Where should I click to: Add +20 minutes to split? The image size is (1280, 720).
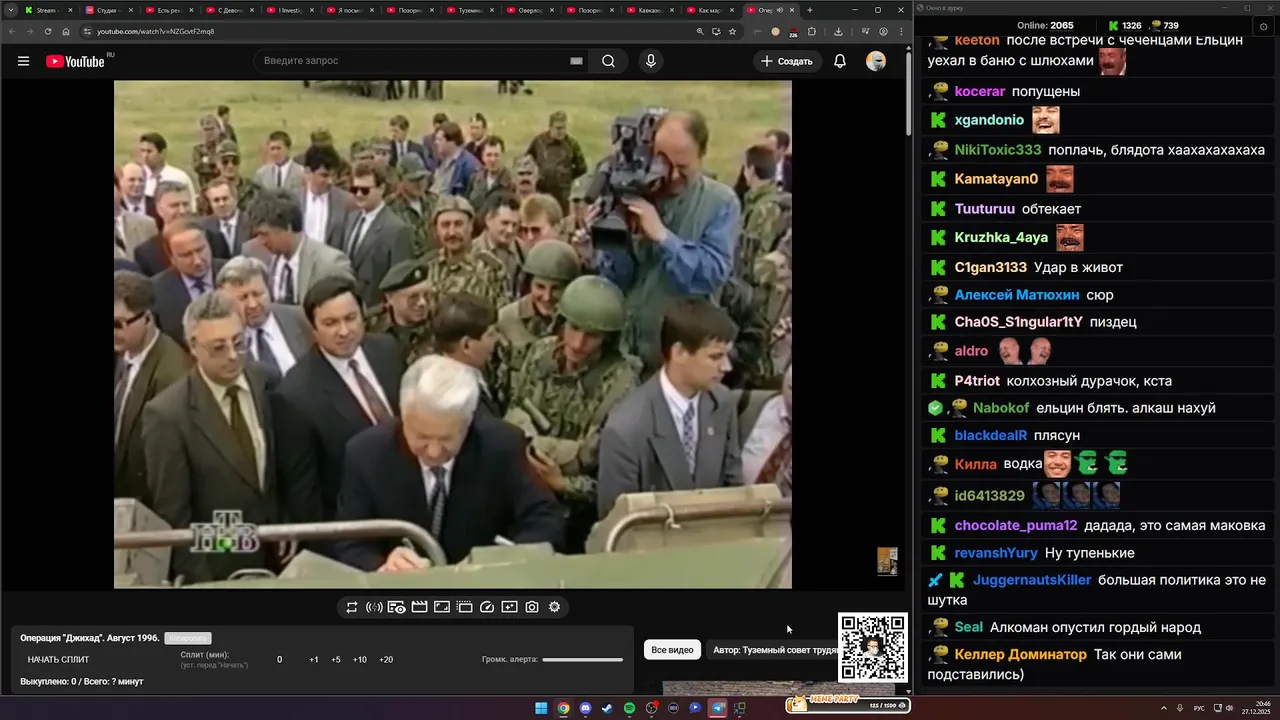(386, 660)
